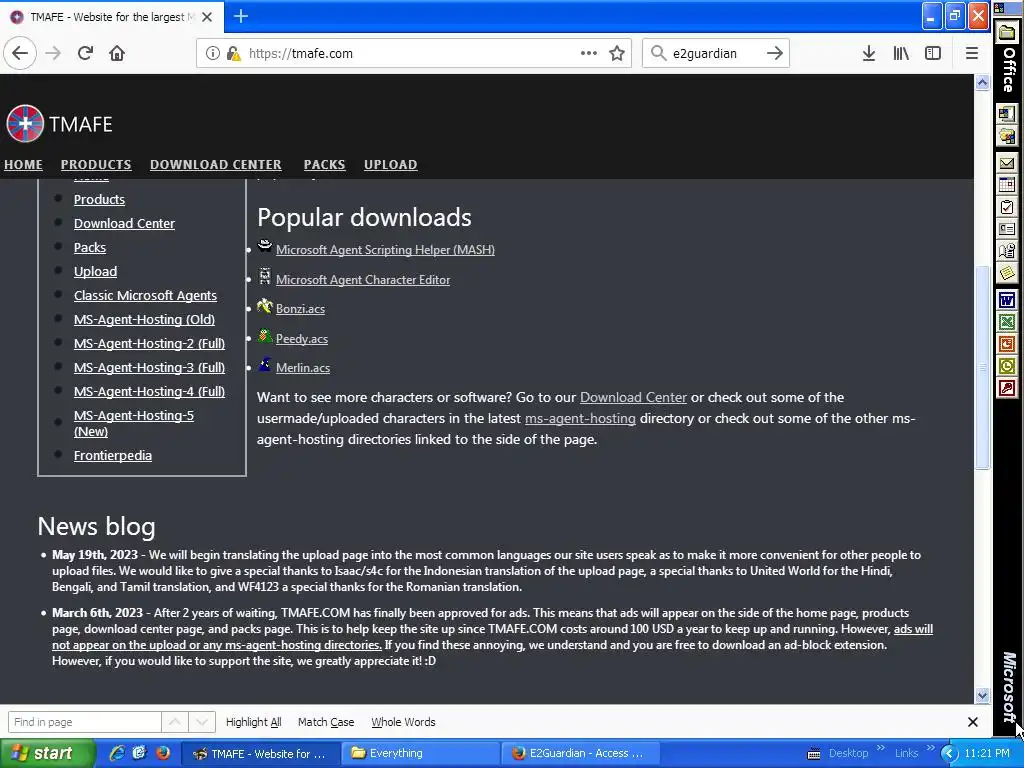Download Merlin.acs character
The image size is (1024, 768).
(303, 368)
